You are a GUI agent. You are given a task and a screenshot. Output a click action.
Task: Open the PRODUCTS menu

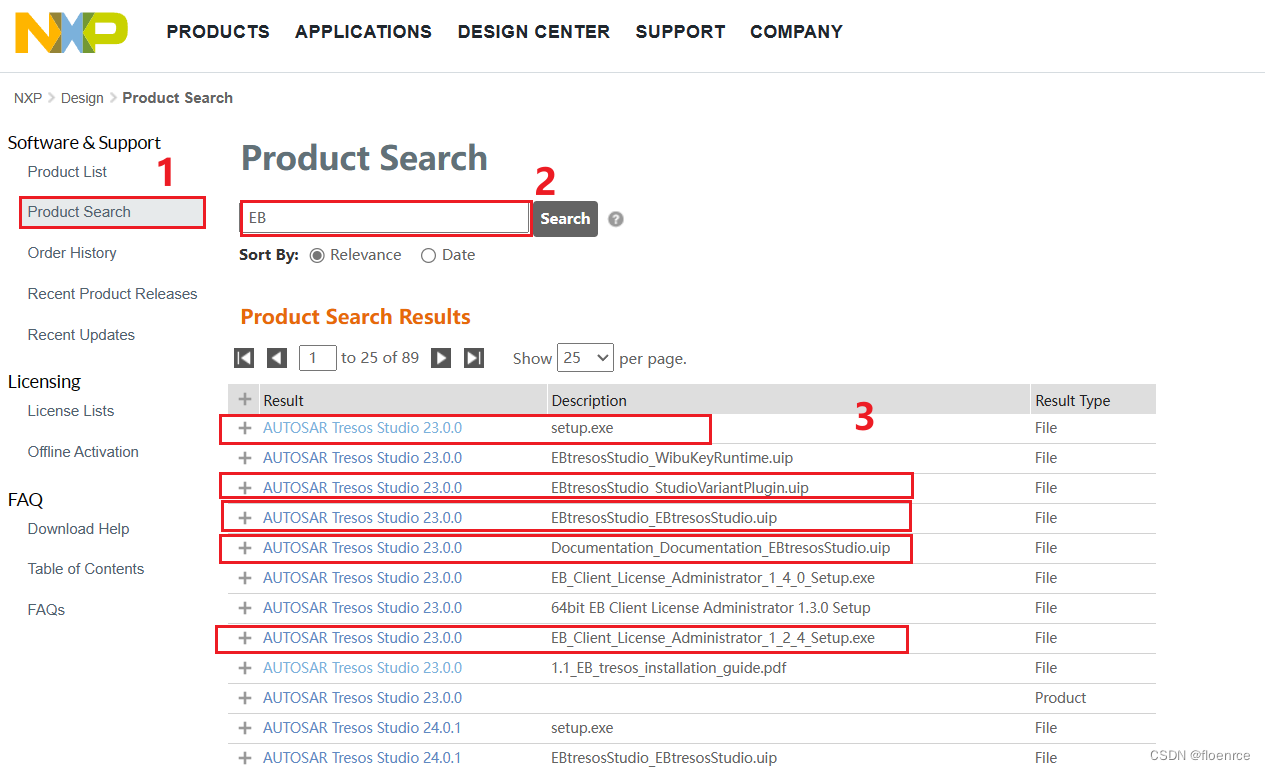[x=218, y=32]
